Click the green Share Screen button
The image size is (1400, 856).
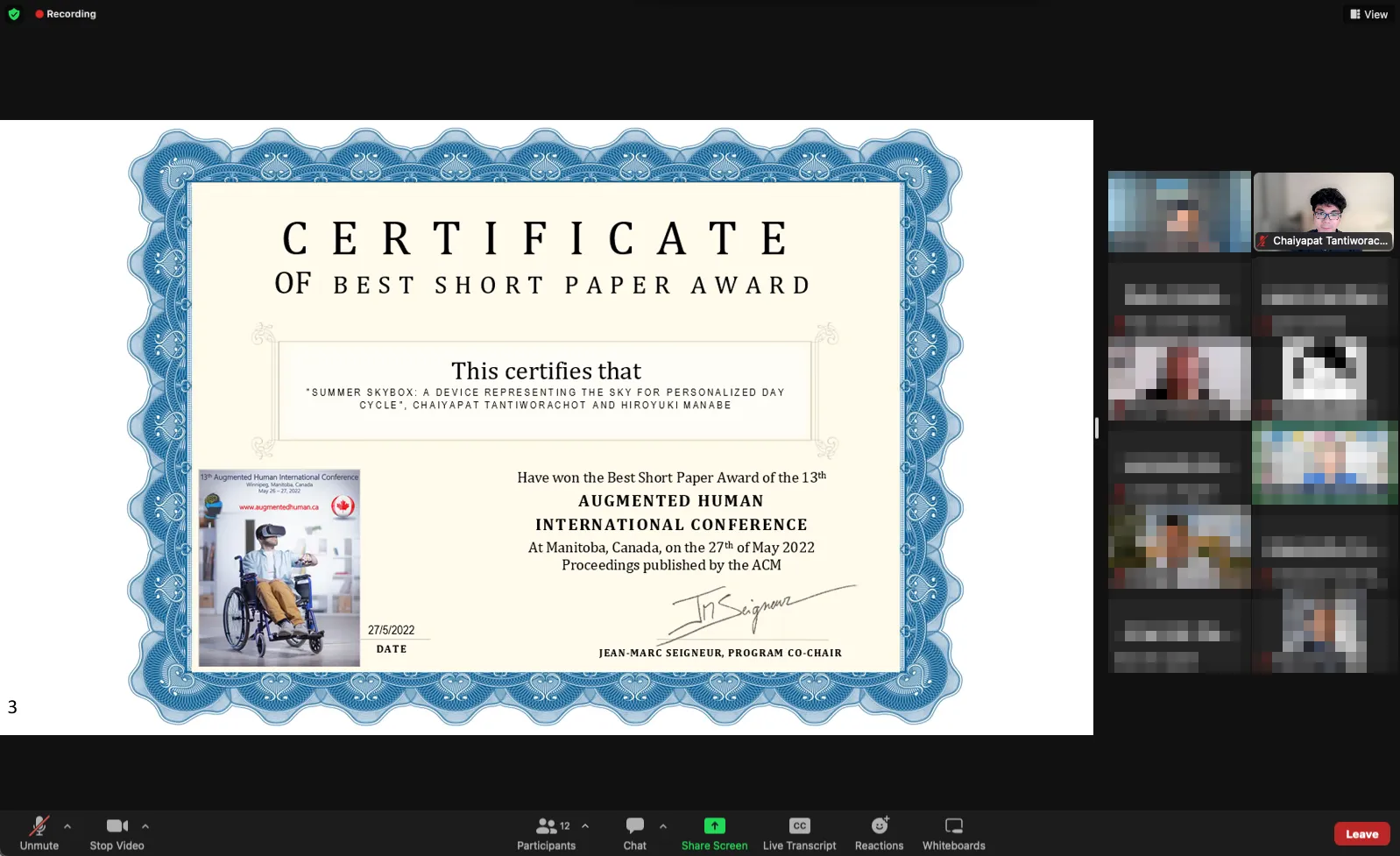coord(715,833)
